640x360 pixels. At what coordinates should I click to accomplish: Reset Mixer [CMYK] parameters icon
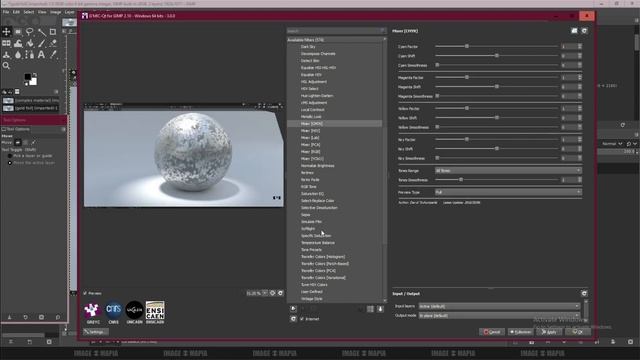click(584, 31)
